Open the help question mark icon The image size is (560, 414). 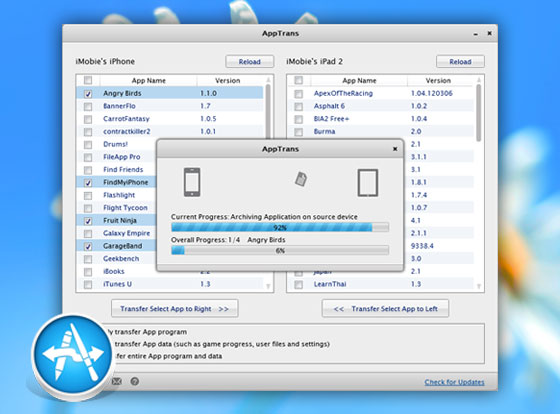click(x=135, y=381)
